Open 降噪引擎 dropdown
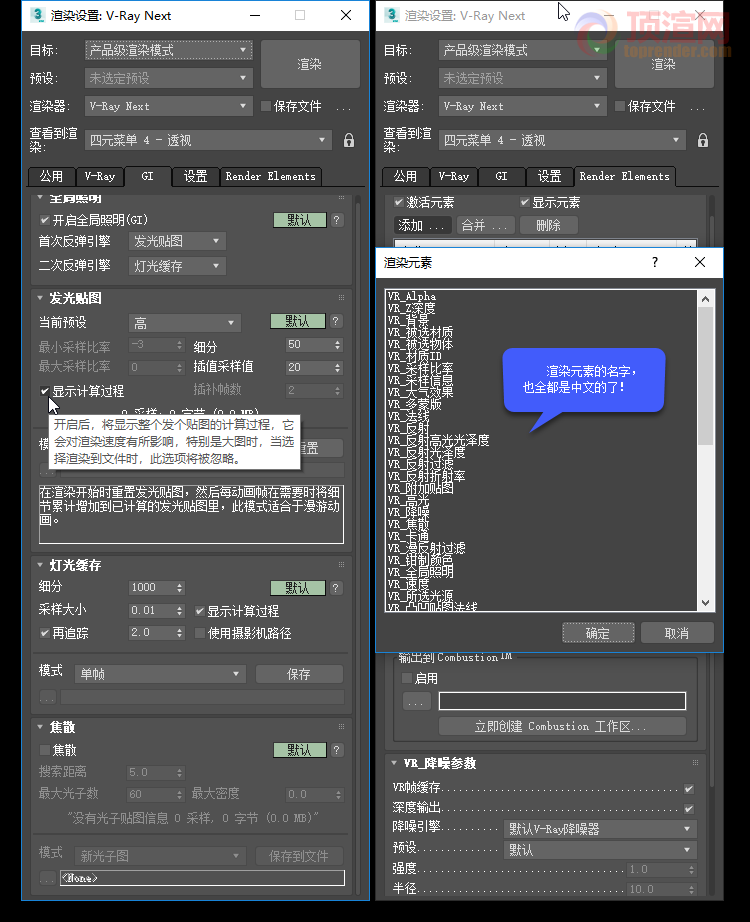 [x=601, y=829]
